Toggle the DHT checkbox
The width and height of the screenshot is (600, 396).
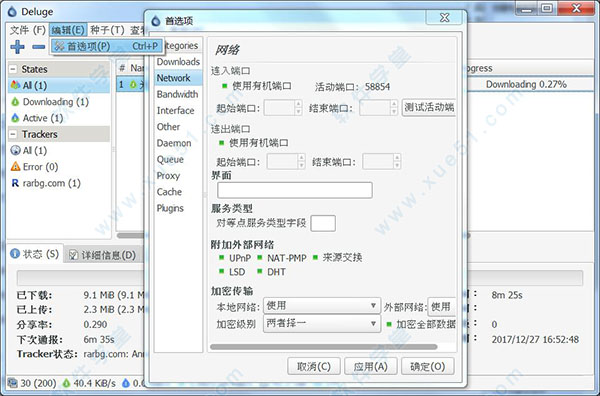pyautogui.click(x=259, y=271)
